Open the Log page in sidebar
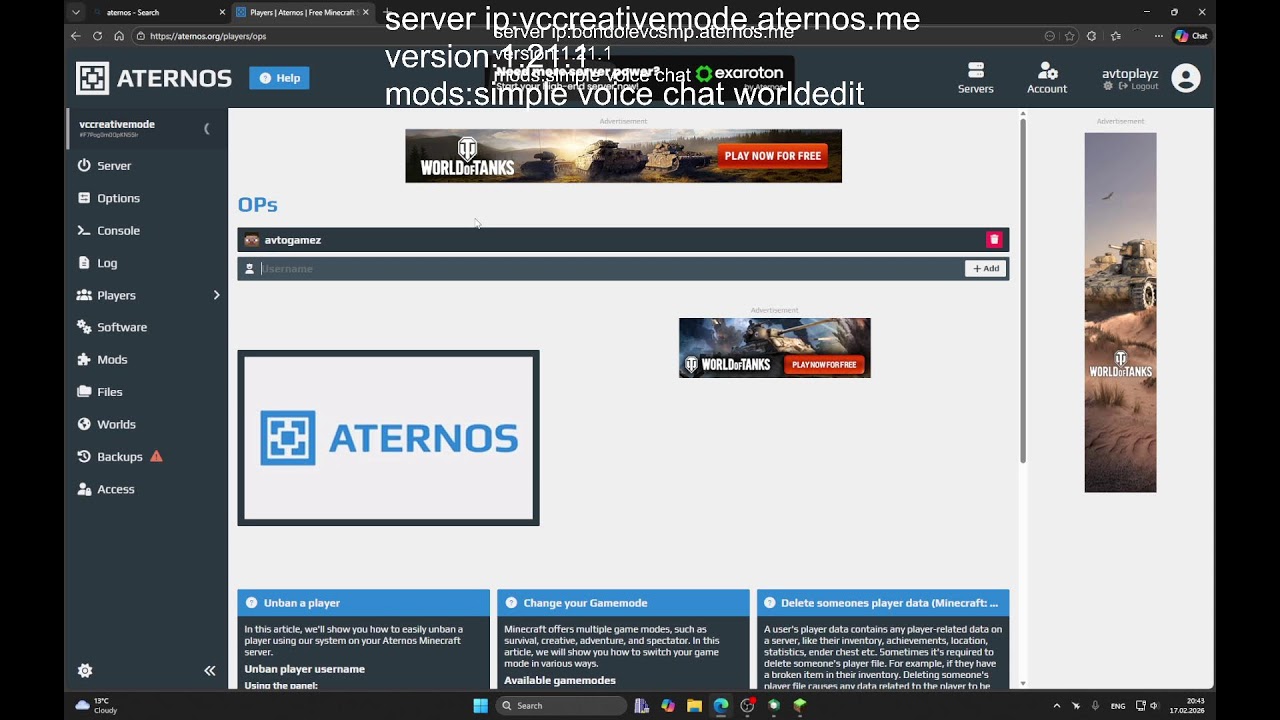The width and height of the screenshot is (1280, 720). (107, 263)
